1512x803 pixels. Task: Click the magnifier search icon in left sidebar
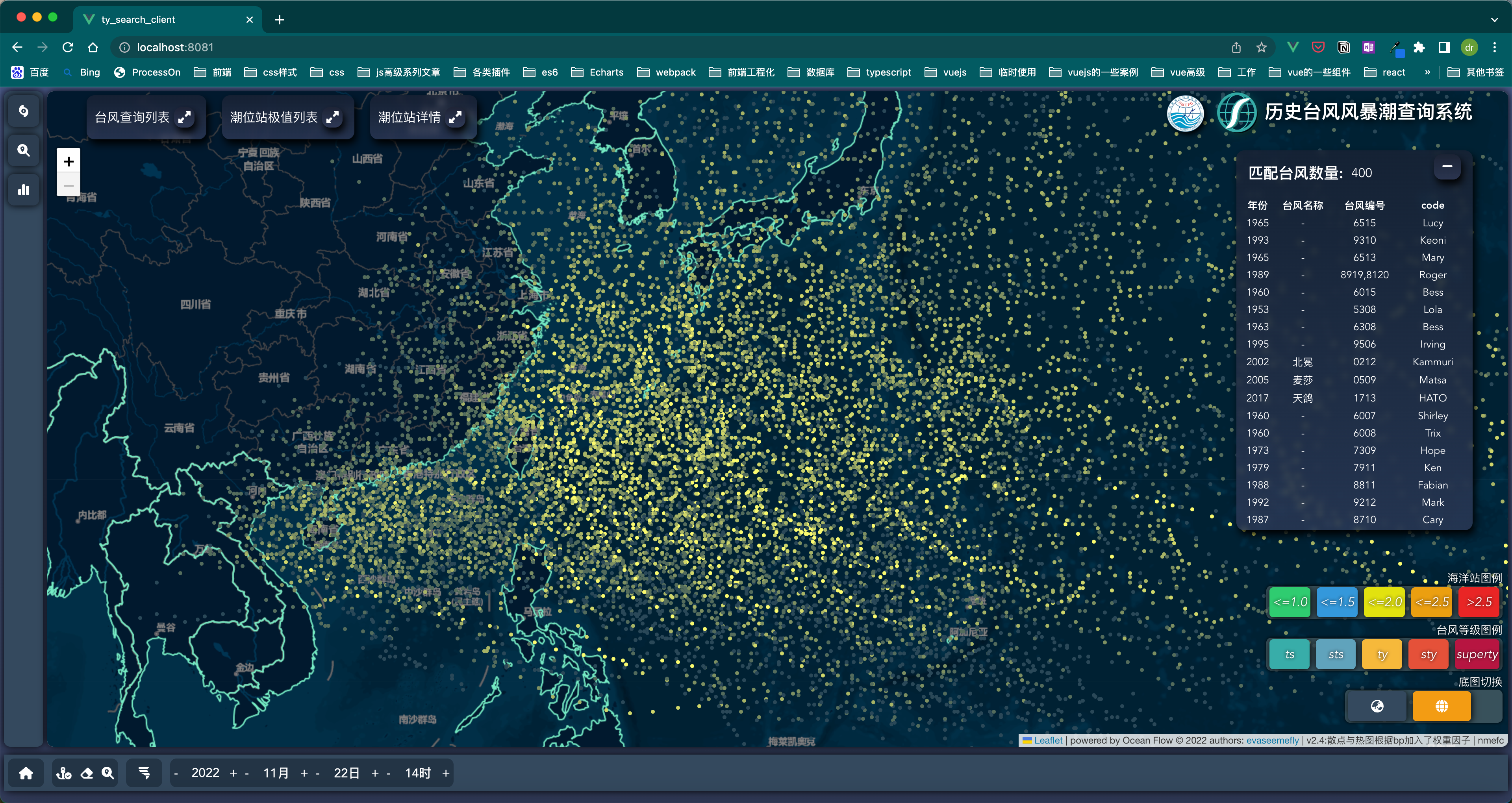click(x=24, y=150)
